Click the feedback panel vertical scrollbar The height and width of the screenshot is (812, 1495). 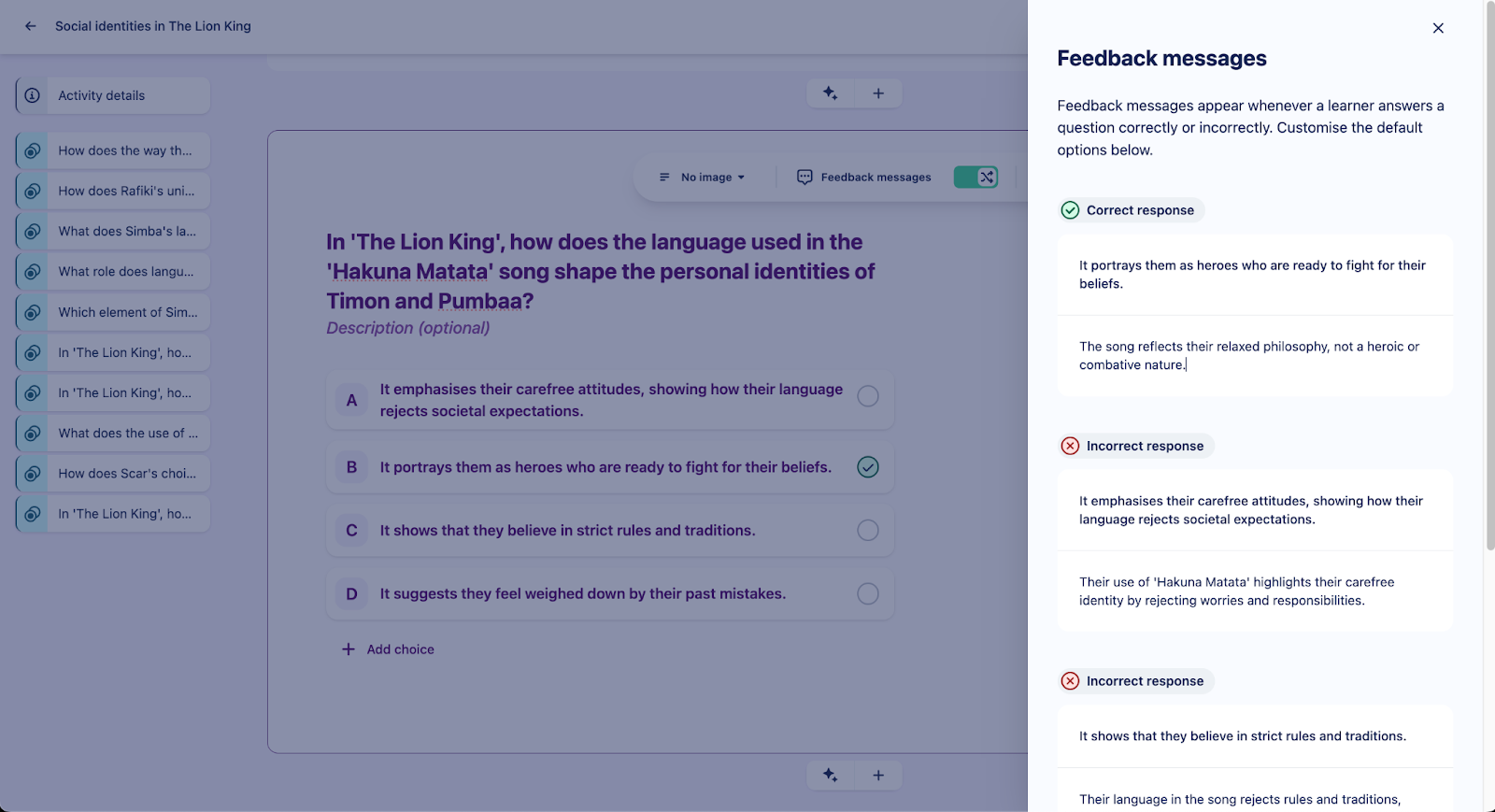point(1489,276)
